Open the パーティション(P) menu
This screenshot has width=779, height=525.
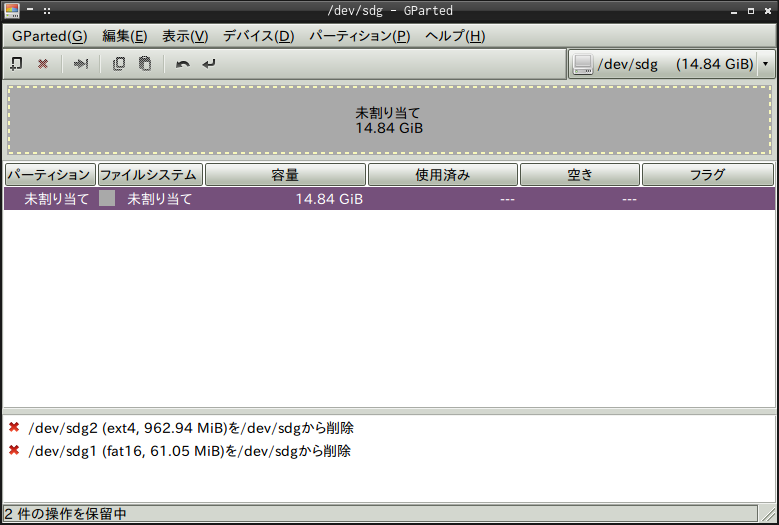[360, 36]
